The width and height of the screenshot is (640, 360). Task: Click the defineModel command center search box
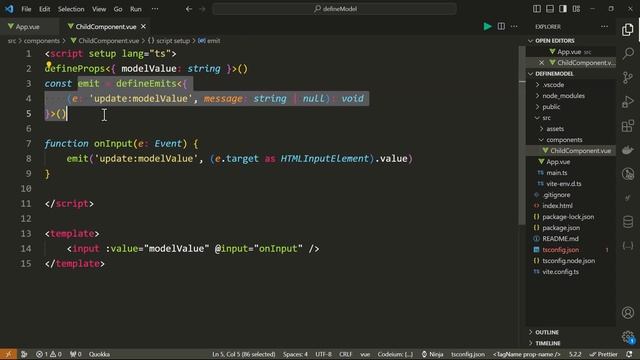[334, 9]
